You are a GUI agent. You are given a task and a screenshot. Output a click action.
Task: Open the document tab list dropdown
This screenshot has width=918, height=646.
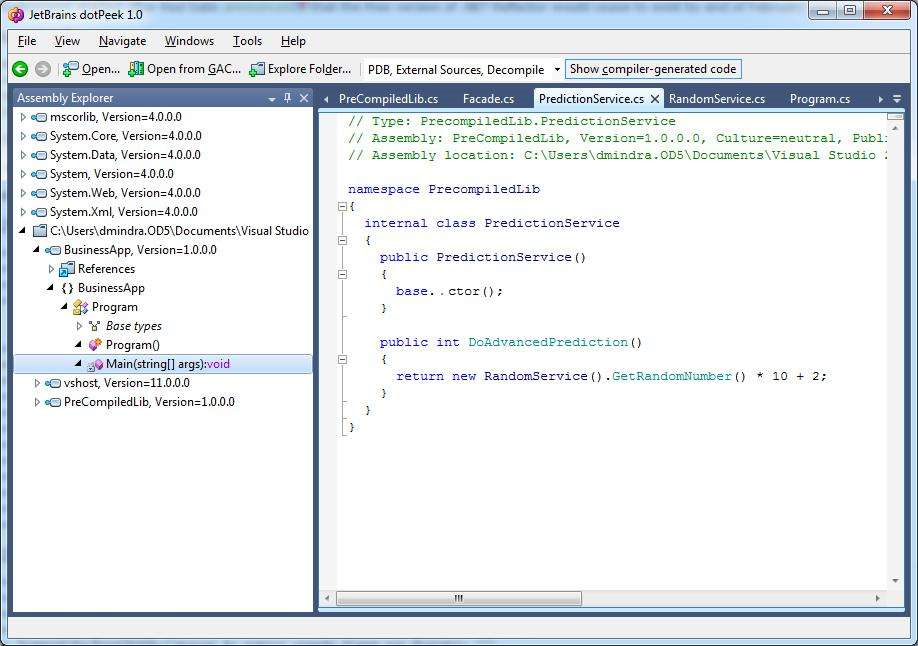(897, 99)
